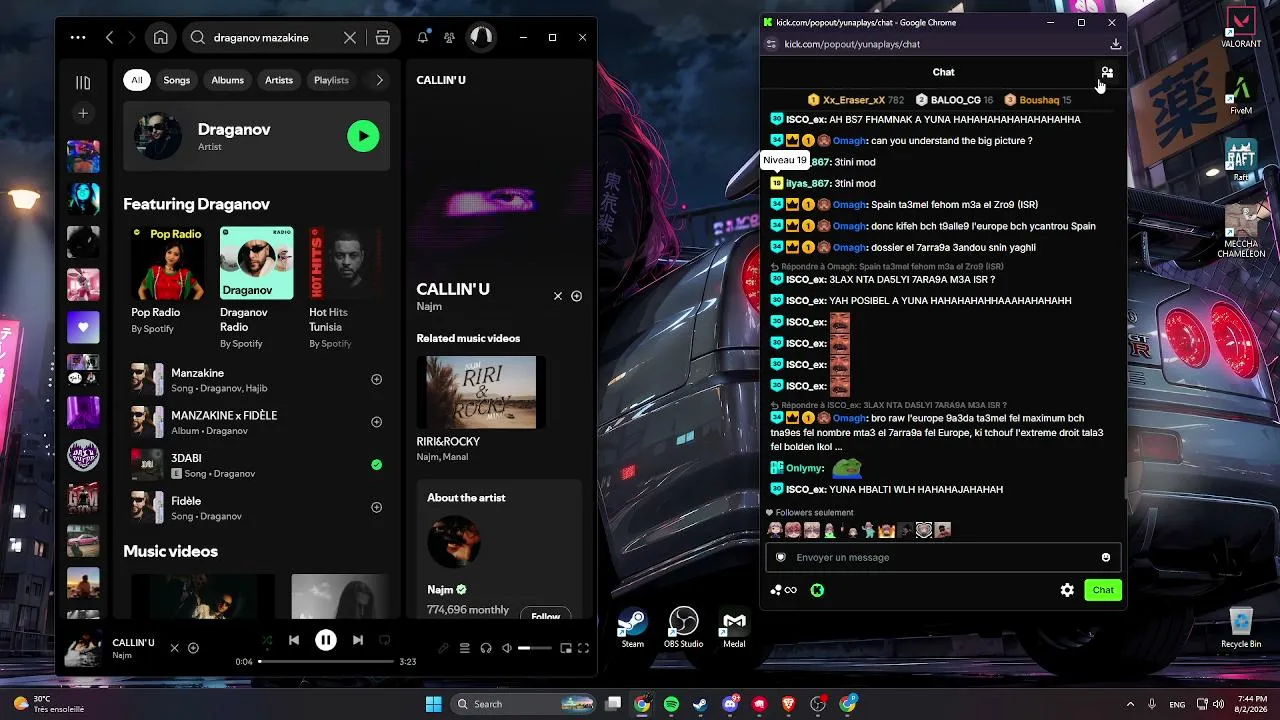Open the 3DABI song row
This screenshot has height=720, width=1280.
click(x=257, y=465)
